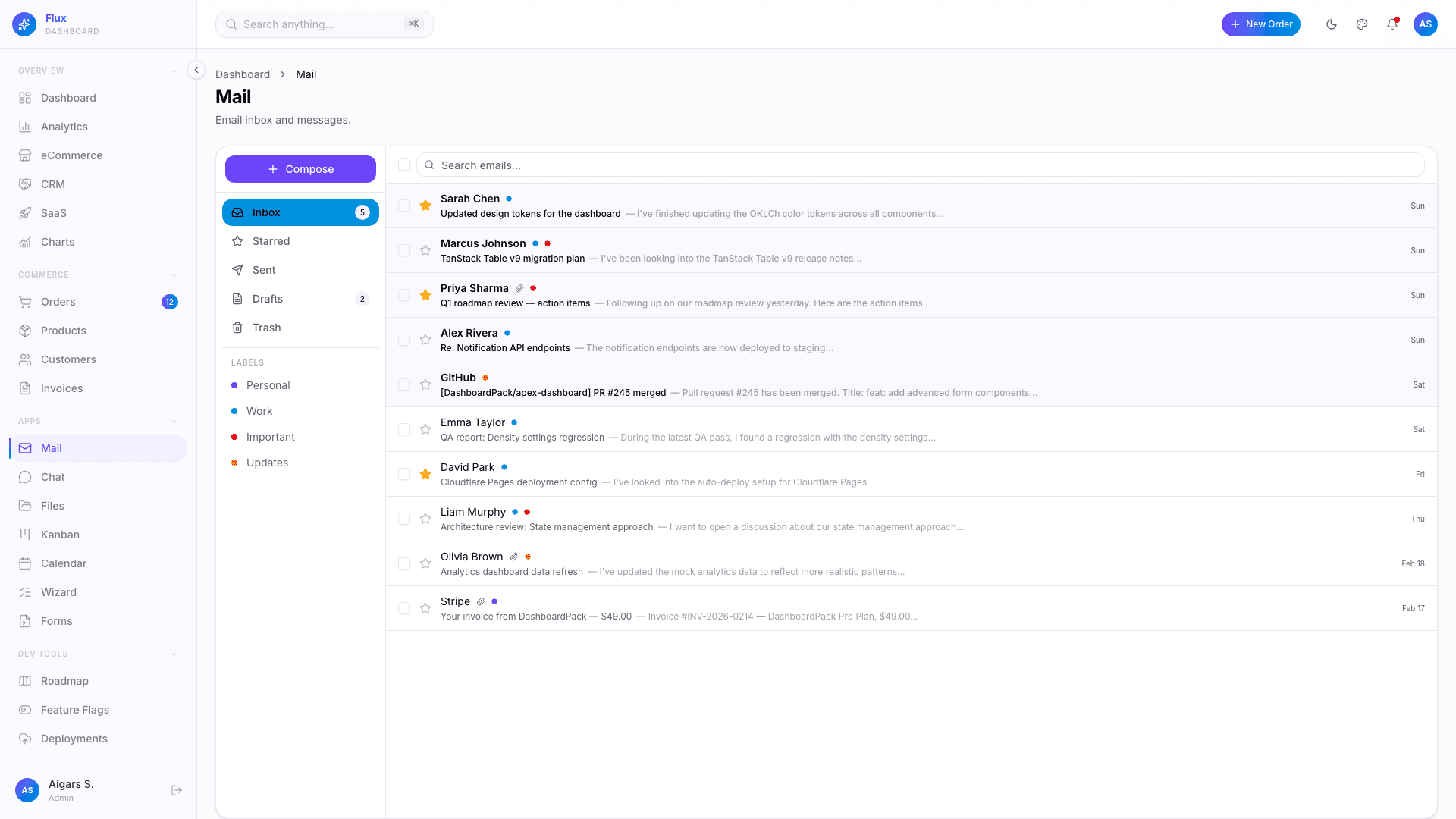The width and height of the screenshot is (1456, 819).
Task: Check the select-all emails checkbox
Action: [x=404, y=165]
